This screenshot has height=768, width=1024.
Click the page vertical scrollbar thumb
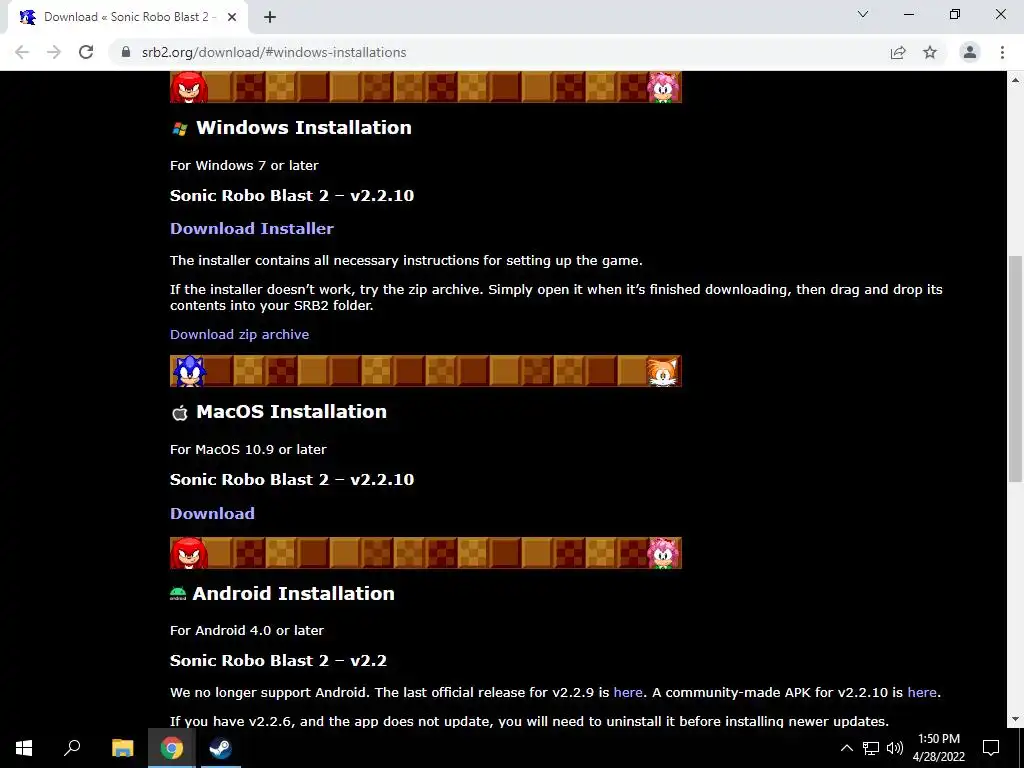(x=1016, y=369)
